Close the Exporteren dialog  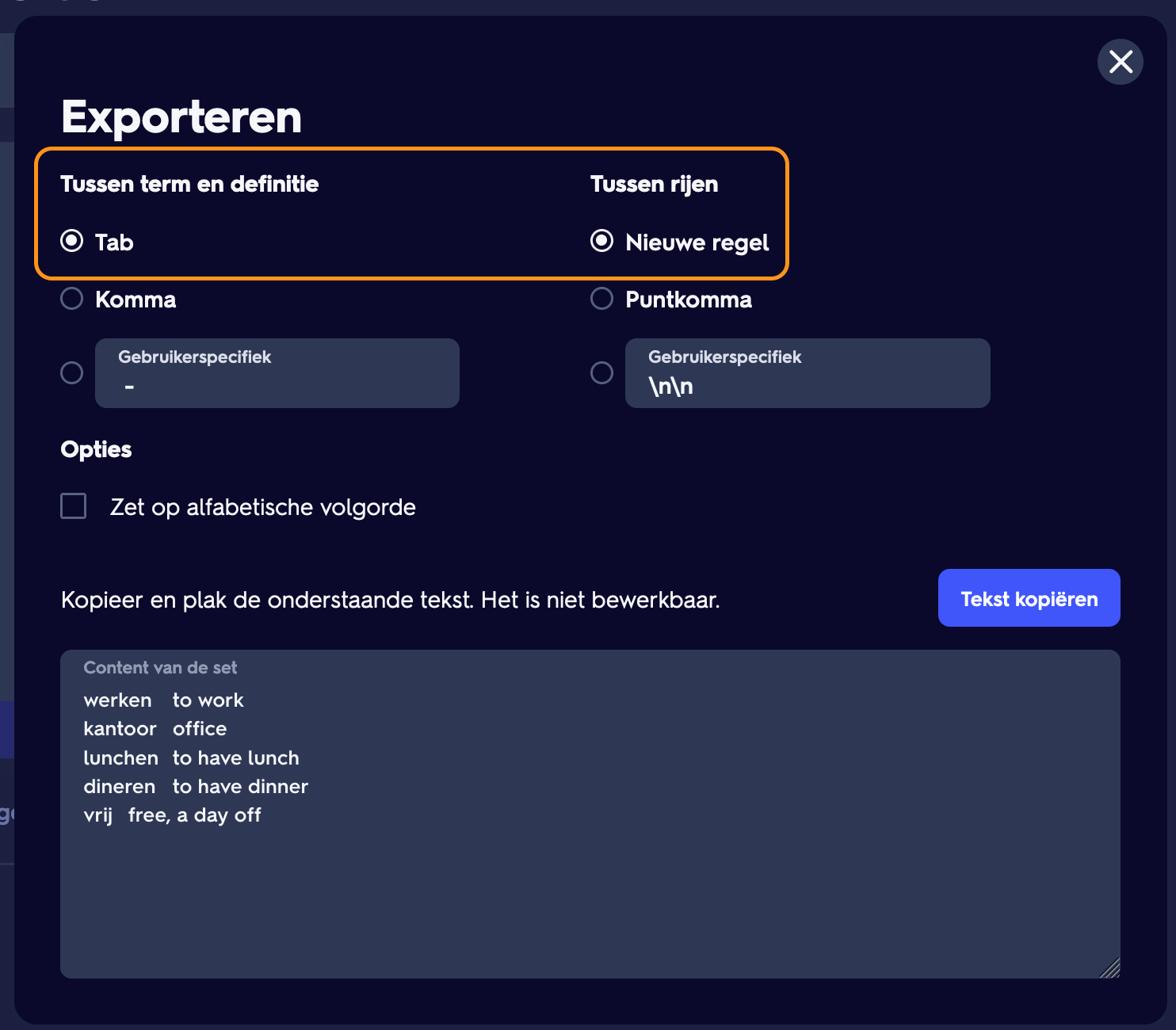click(1120, 61)
